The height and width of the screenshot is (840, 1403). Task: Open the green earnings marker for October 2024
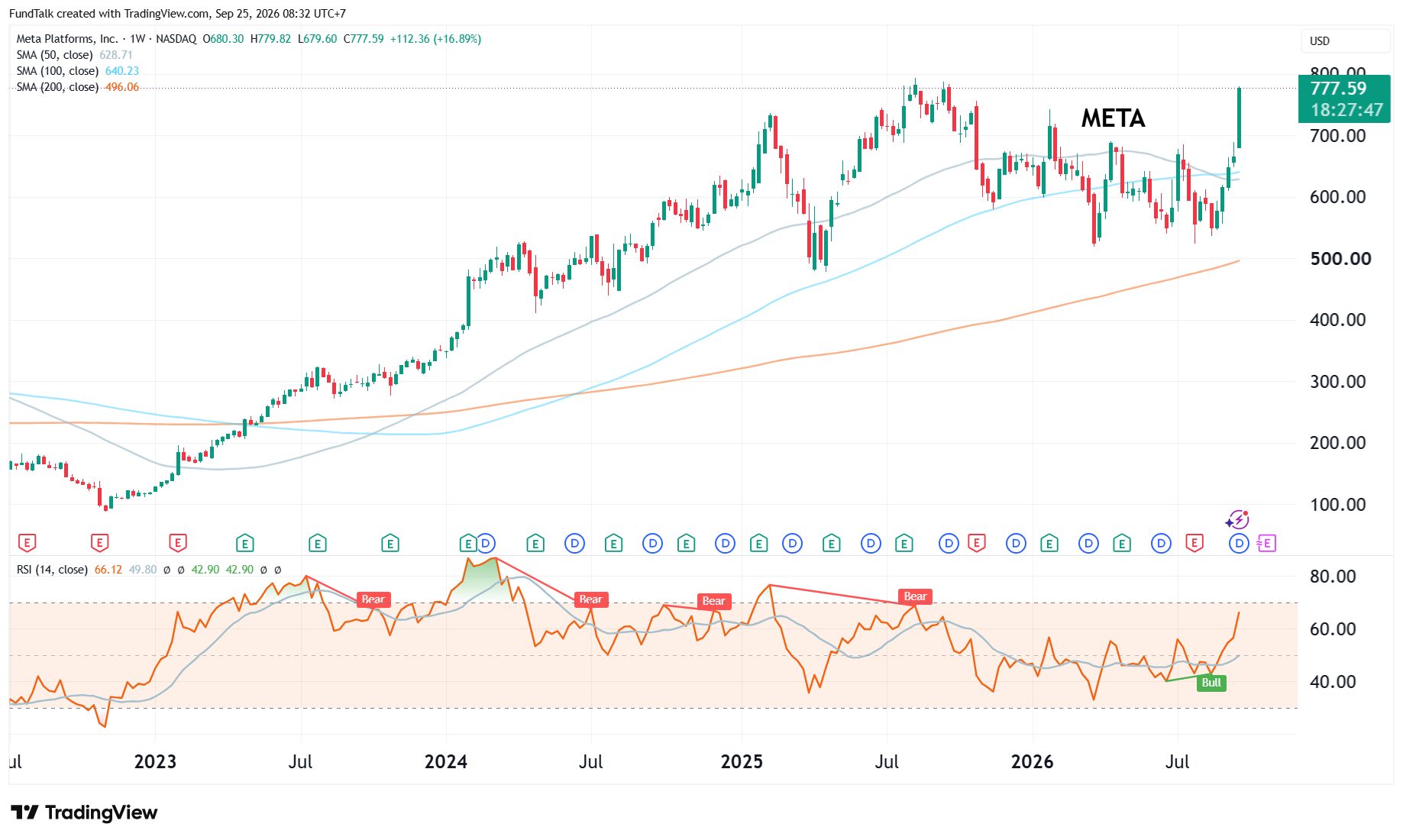(x=686, y=544)
